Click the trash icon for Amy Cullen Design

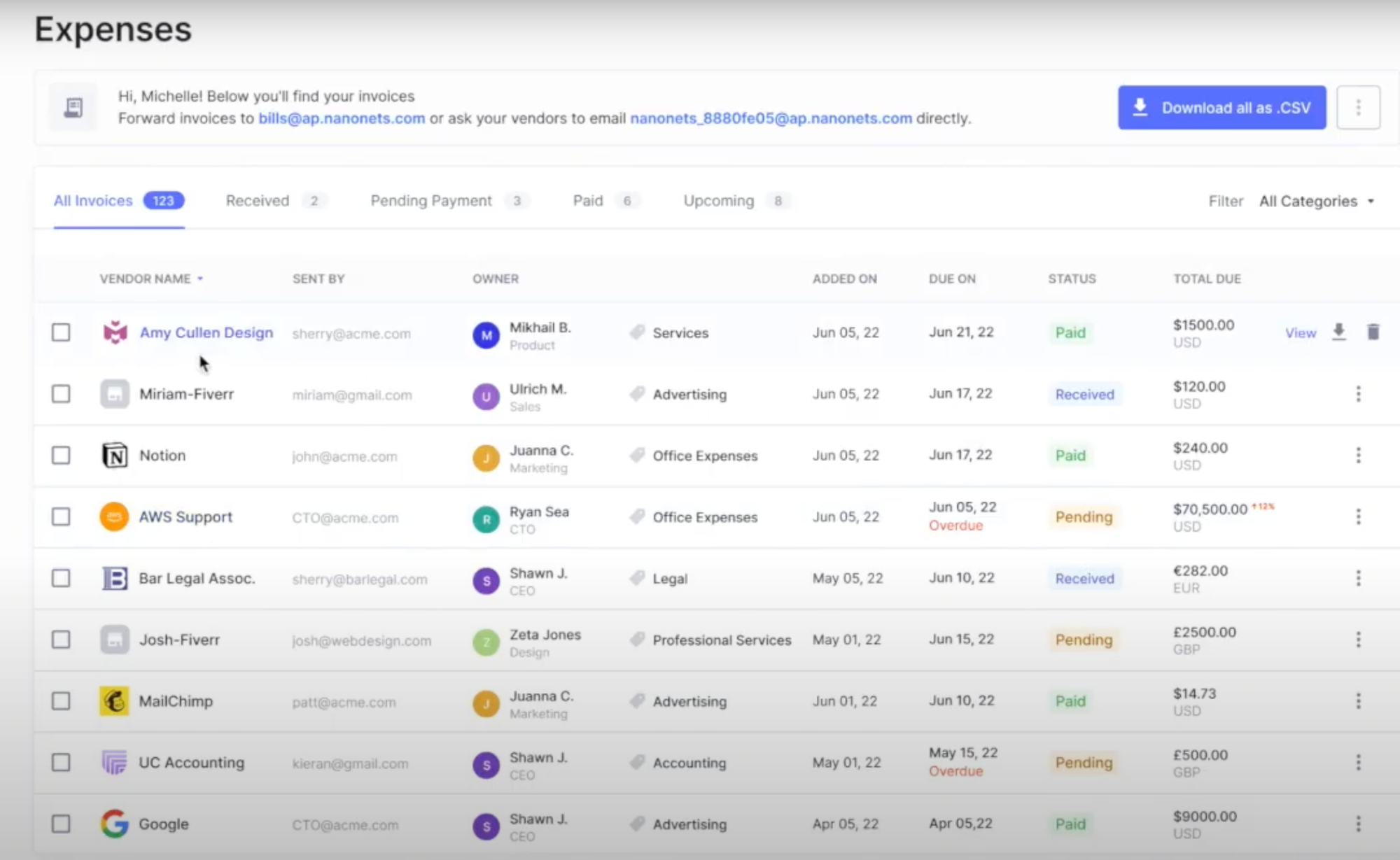[1373, 332]
